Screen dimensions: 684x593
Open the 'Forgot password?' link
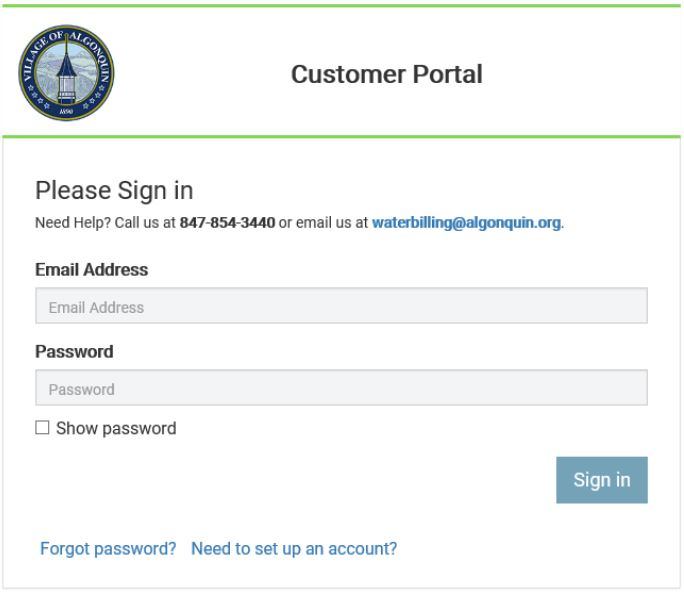pos(108,548)
